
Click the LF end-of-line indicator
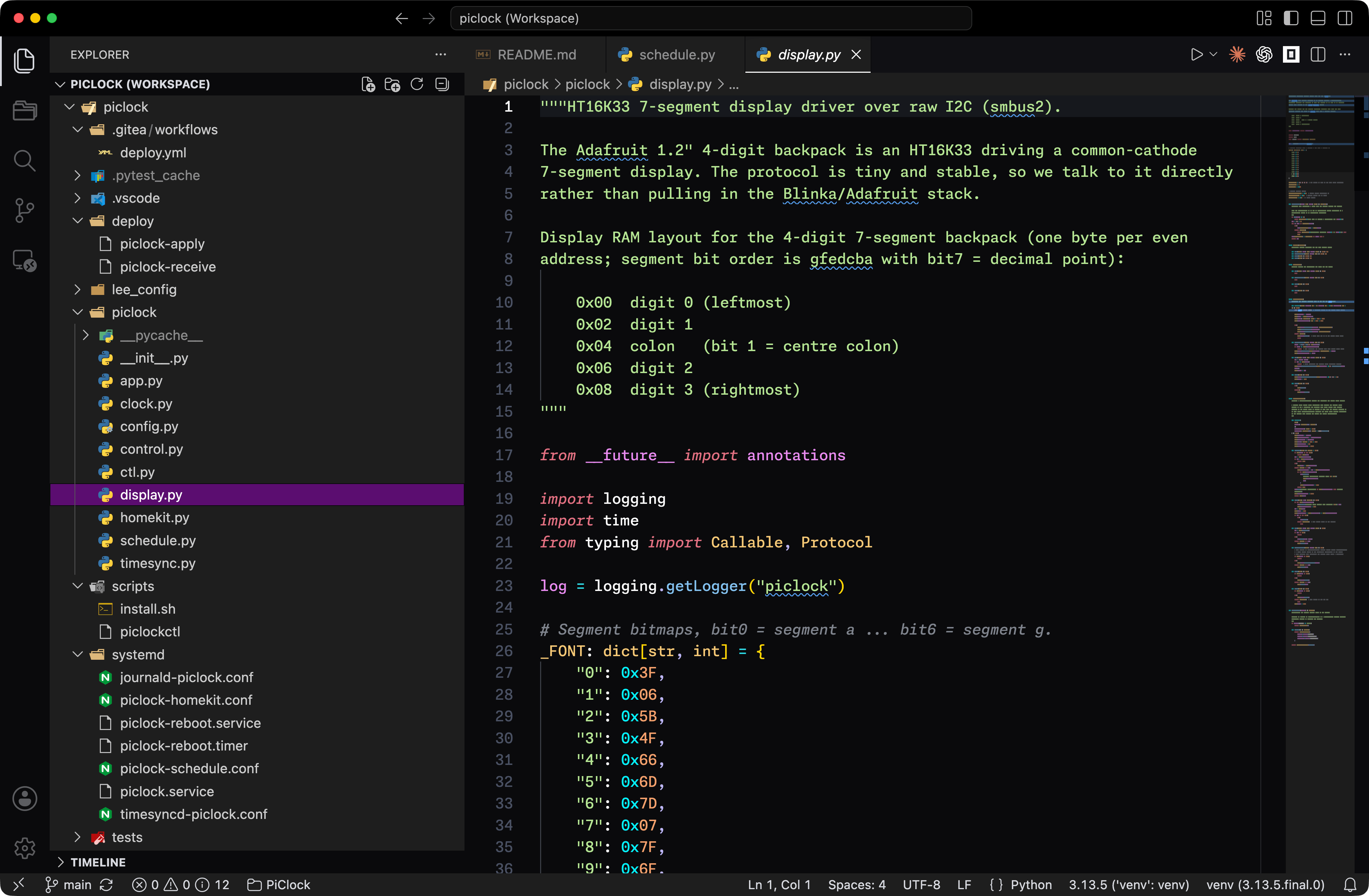tap(964, 884)
